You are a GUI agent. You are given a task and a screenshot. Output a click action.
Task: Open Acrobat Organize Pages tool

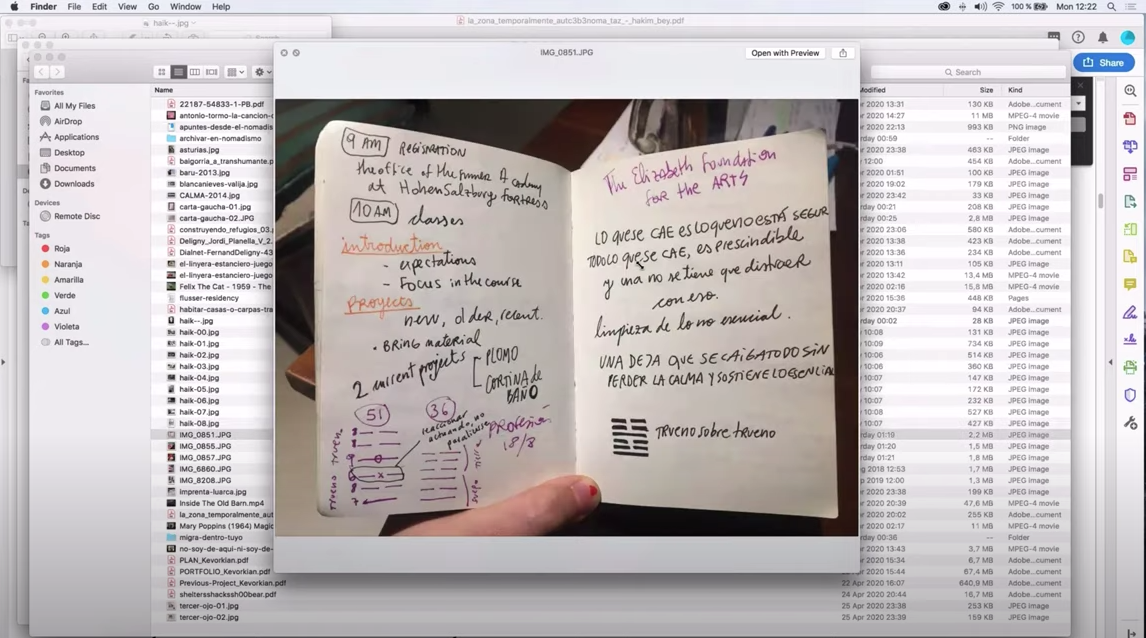[x=1130, y=174]
